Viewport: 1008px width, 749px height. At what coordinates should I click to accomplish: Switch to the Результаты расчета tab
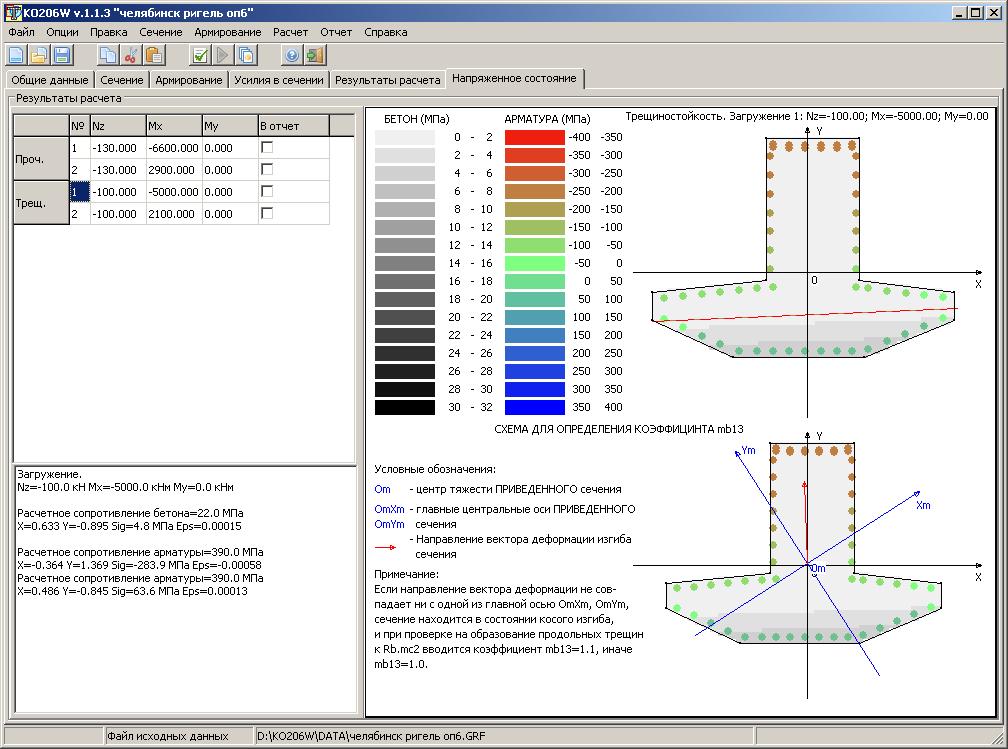tap(387, 80)
